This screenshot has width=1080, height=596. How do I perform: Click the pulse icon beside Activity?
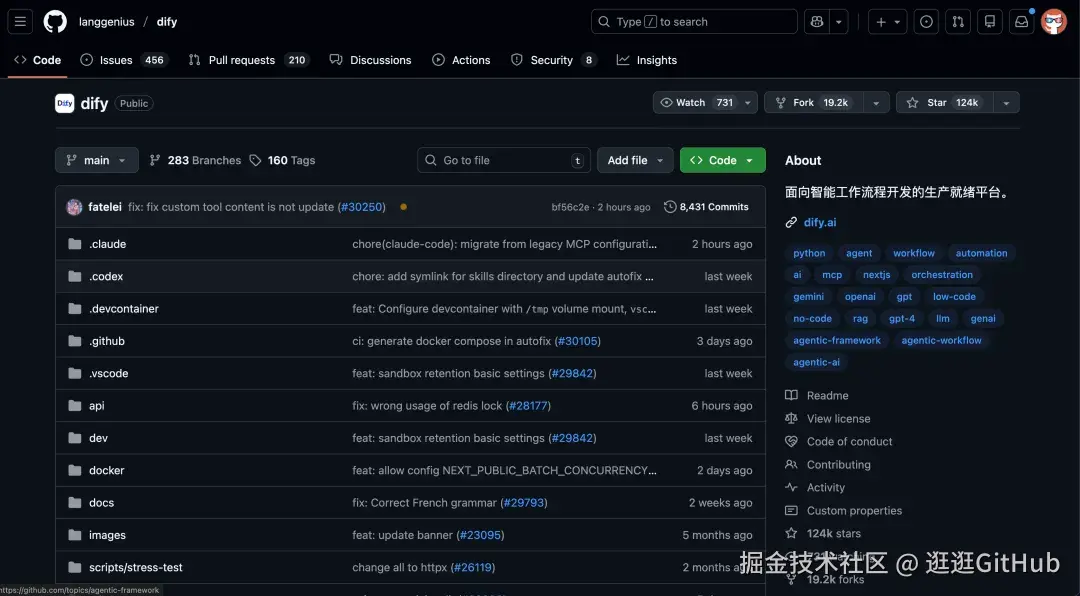[x=791, y=487]
